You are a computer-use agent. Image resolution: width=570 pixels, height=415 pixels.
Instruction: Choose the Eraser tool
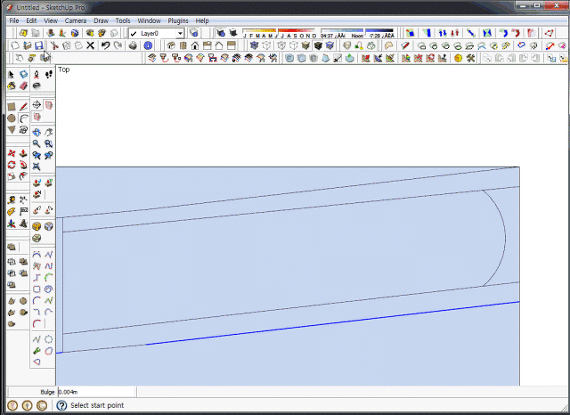coord(23,86)
